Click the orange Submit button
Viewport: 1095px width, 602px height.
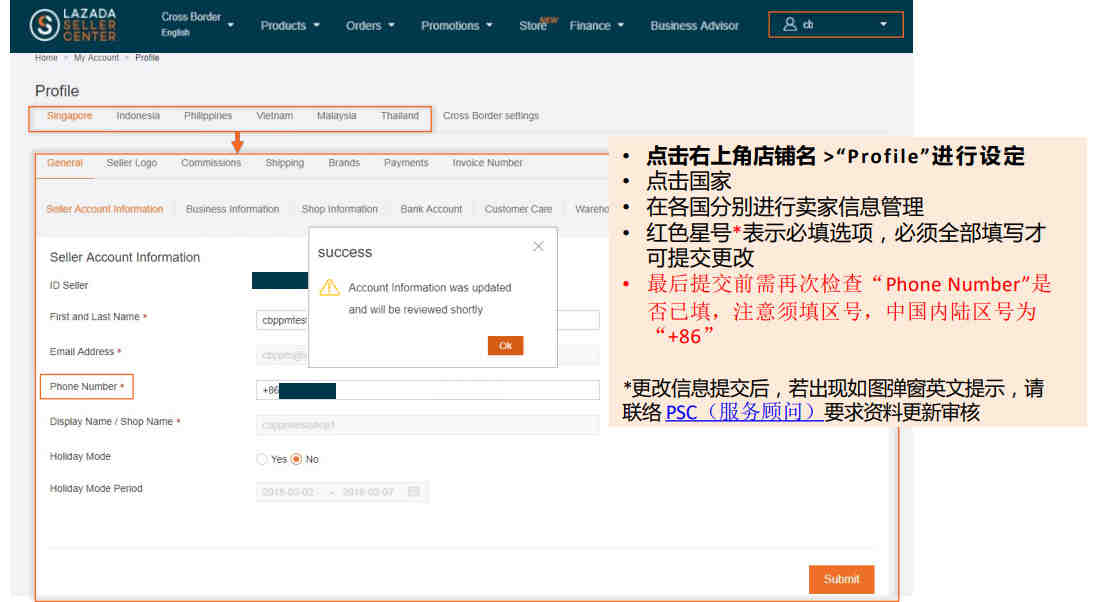click(x=842, y=580)
